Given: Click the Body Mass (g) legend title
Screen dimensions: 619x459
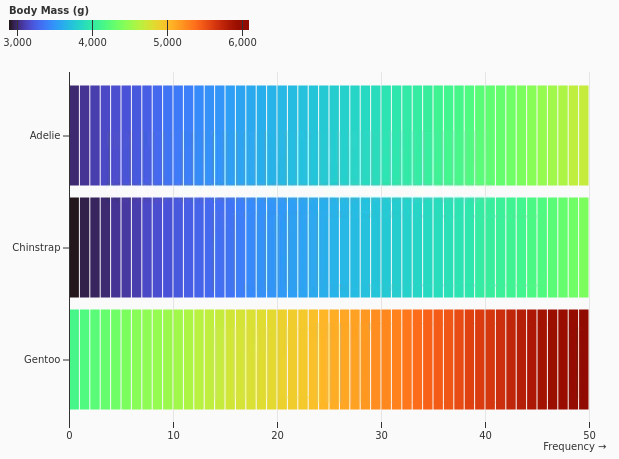Looking at the screenshot, I should pos(49,10).
